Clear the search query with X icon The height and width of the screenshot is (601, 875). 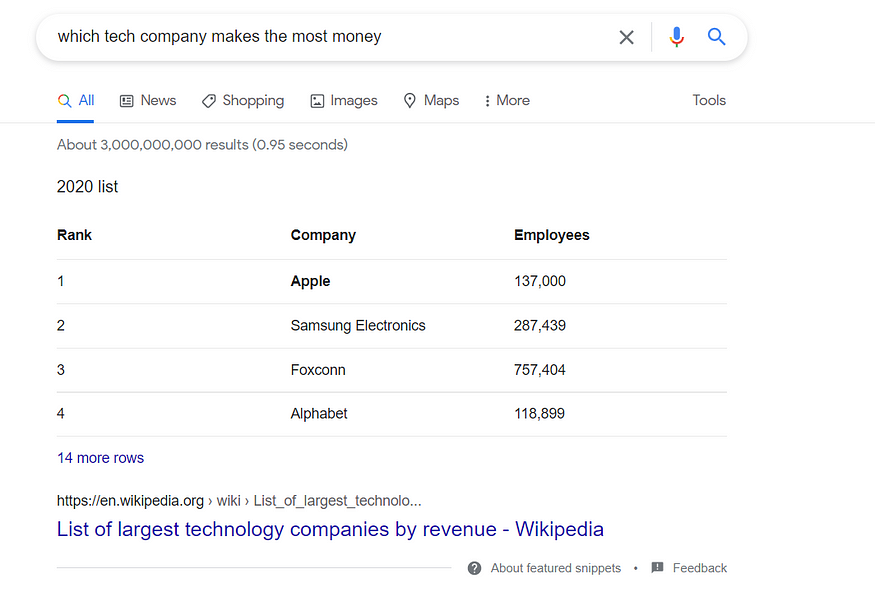tap(626, 37)
